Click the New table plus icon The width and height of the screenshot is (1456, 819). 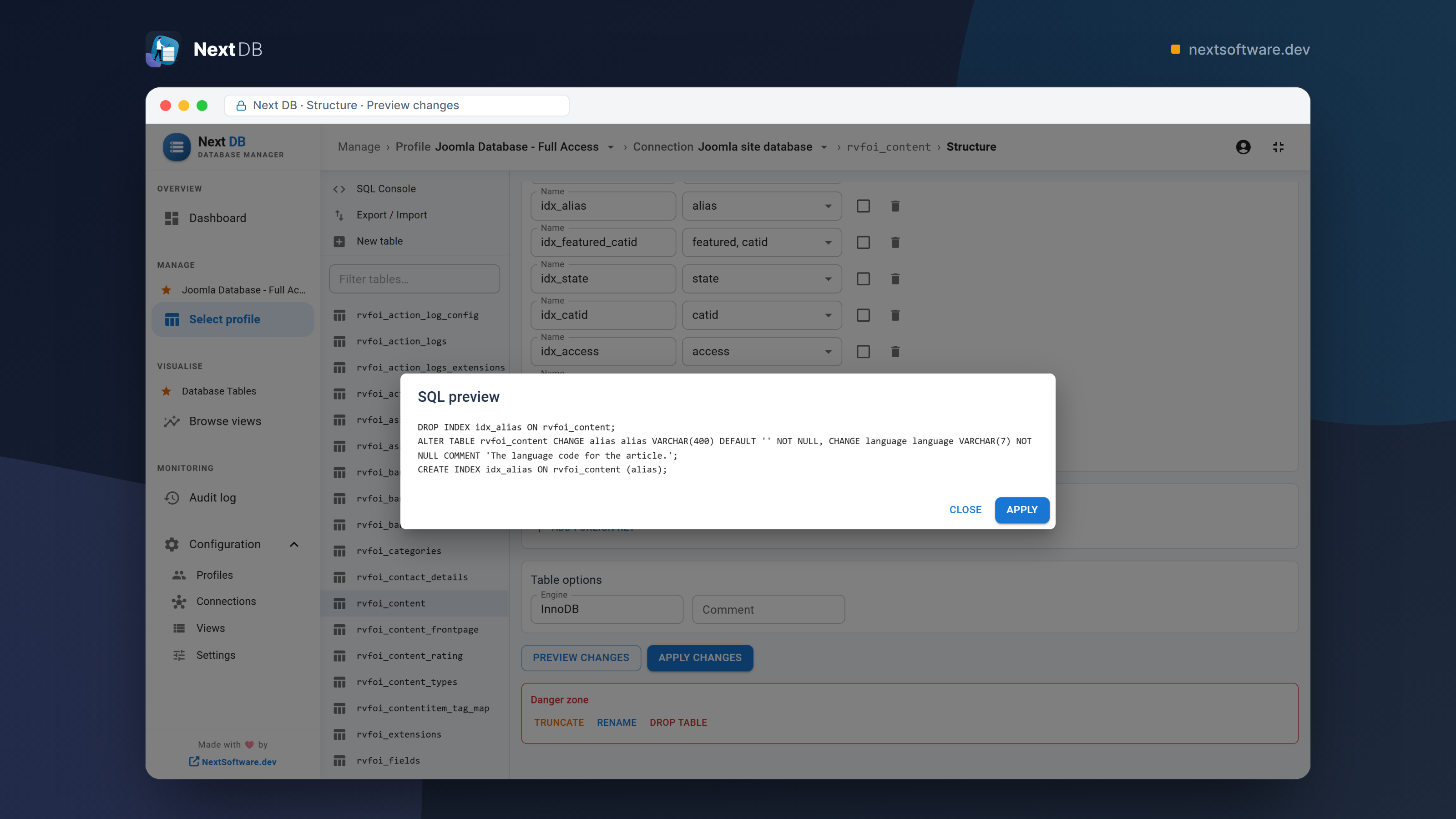click(x=339, y=241)
